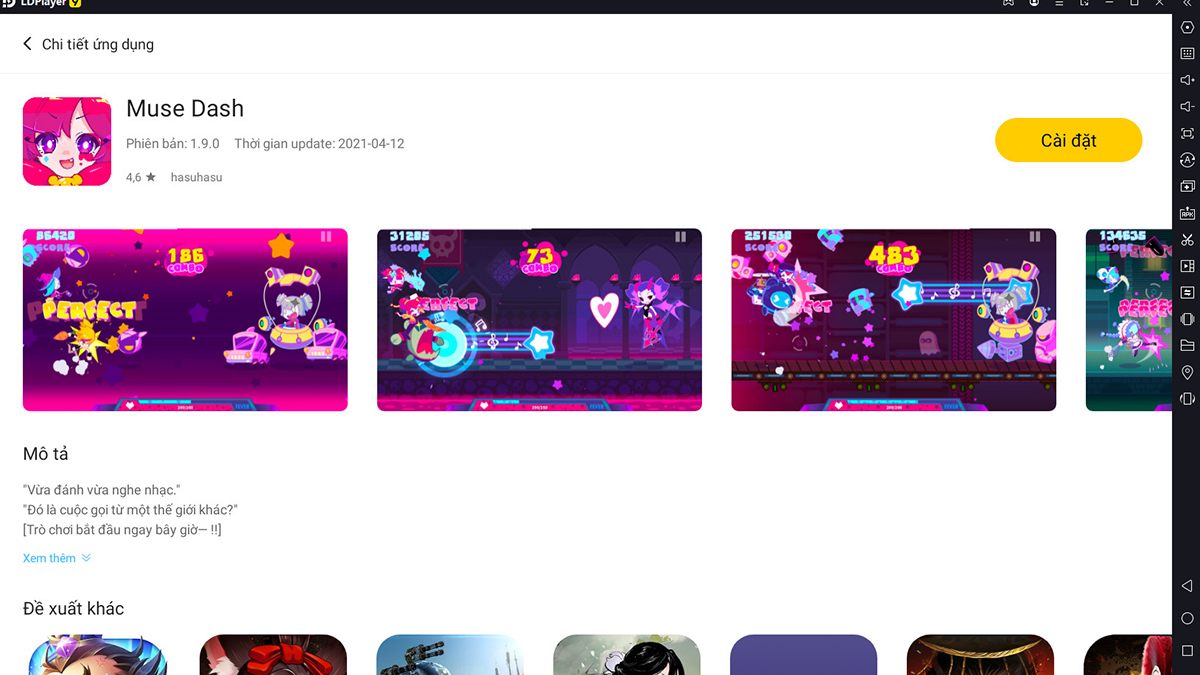Open shared folder icon in sidebar
This screenshot has width=1200, height=675.
pos(1187,346)
